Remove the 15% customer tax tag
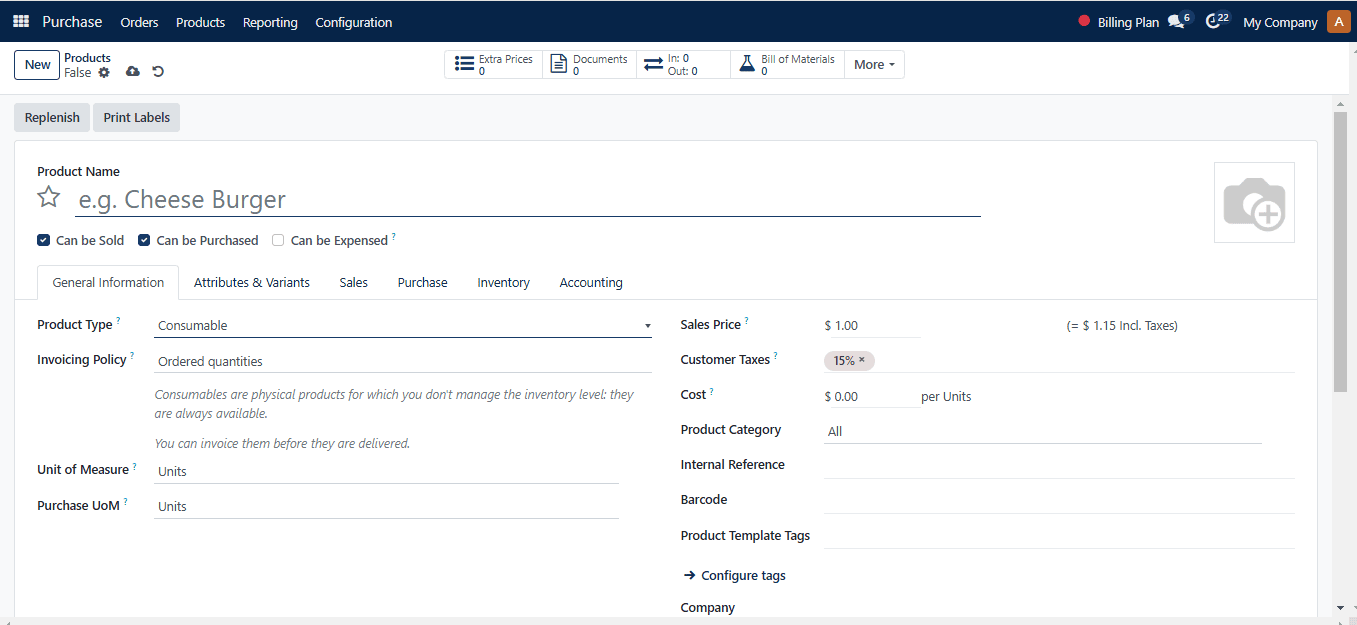1357x625 pixels. click(x=861, y=360)
